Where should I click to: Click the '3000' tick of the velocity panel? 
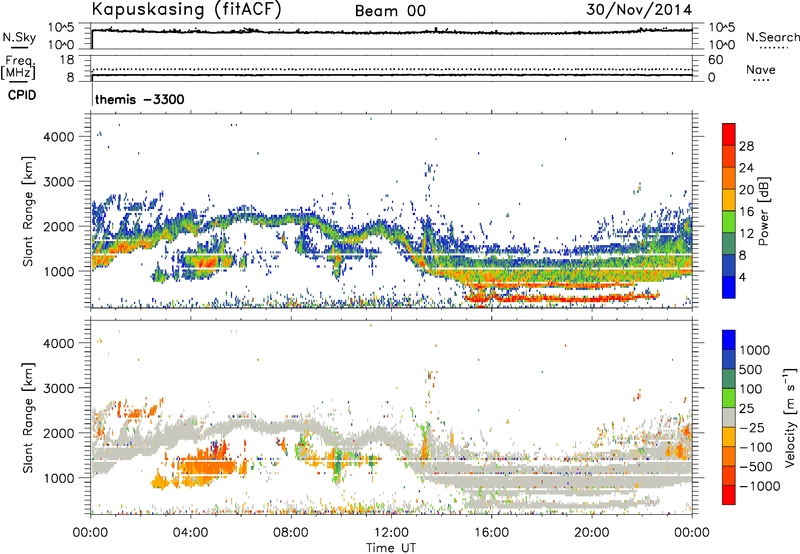[x=59, y=388]
